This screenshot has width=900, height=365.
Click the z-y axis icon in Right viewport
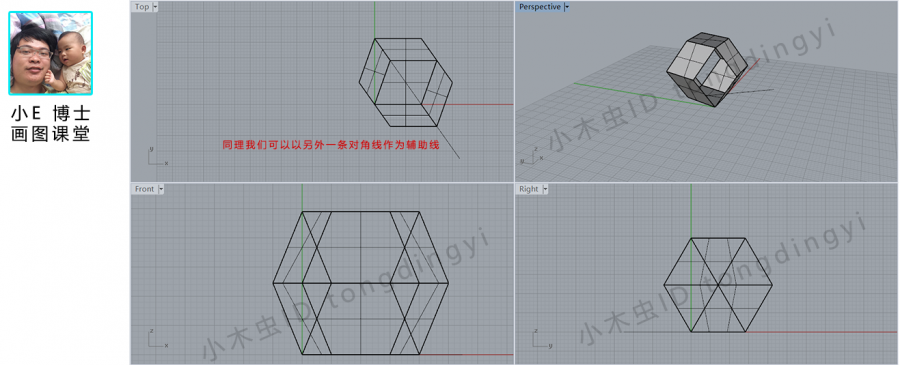542,338
